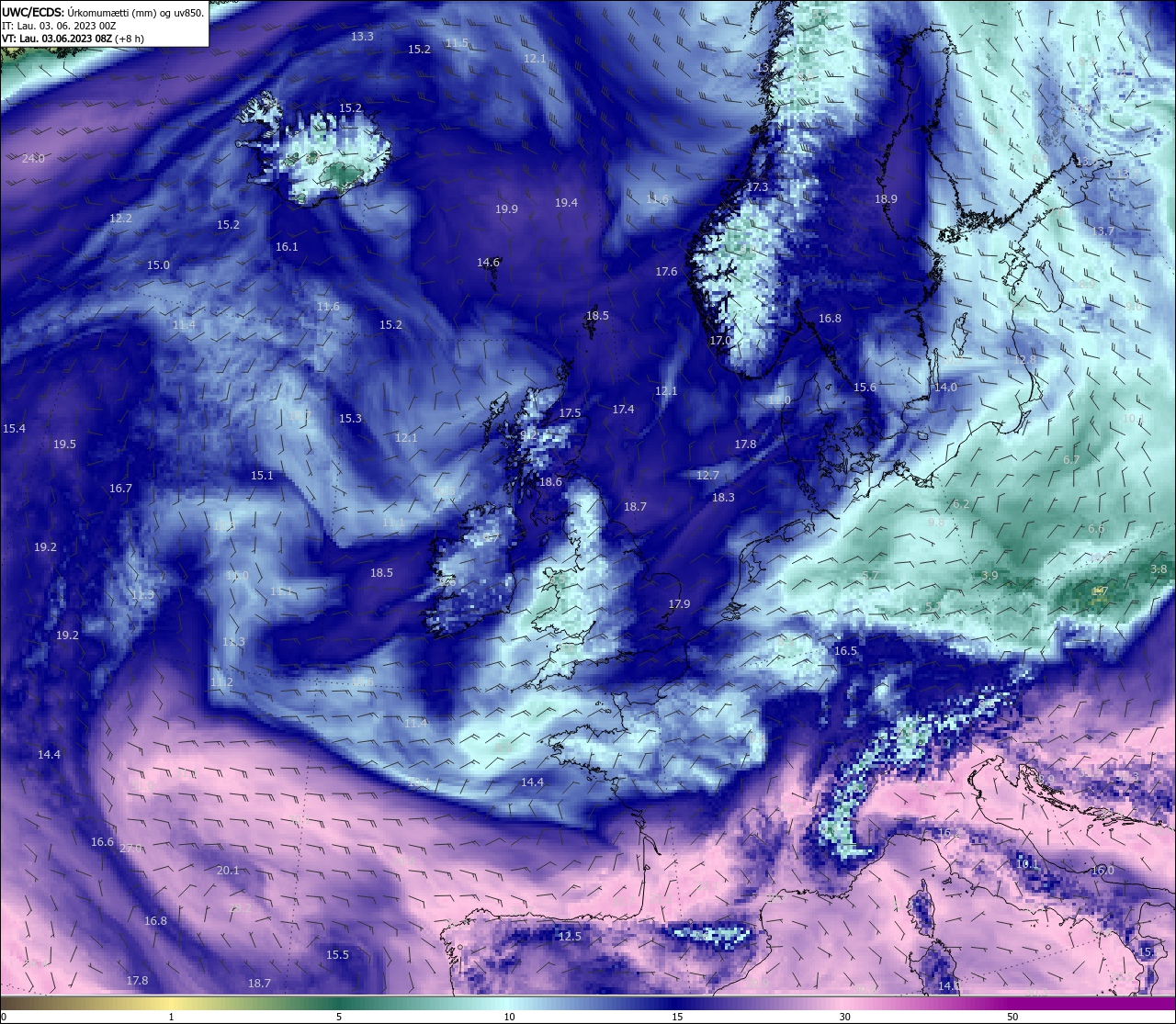Click the 0 label on the color scale
Viewport: 1176px width, 1024px height.
(x=4, y=1017)
